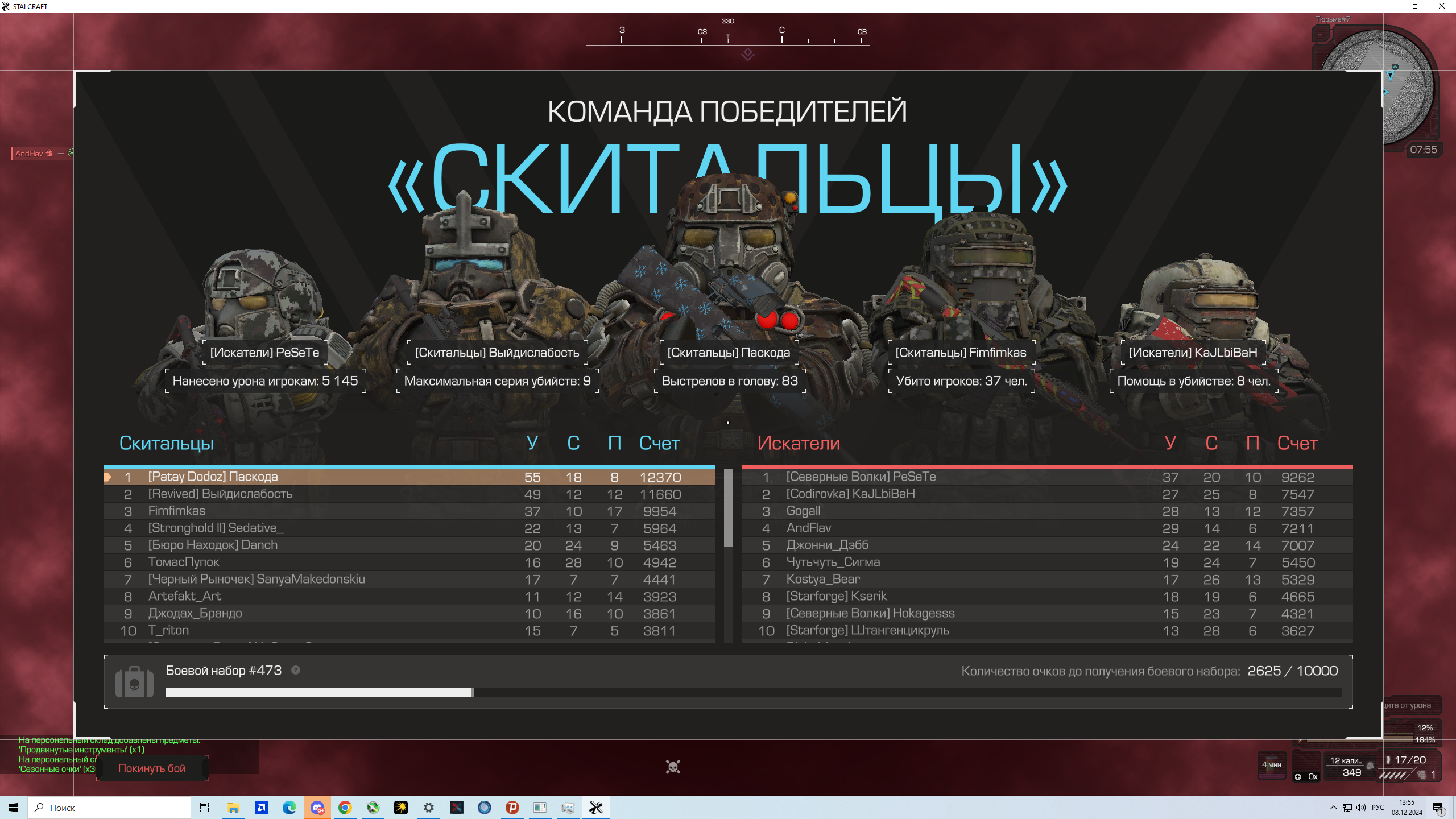Select row '[Starforge] Штангенциркуль'
The height and width of the screenshot is (819, 1456).
[1047, 630]
